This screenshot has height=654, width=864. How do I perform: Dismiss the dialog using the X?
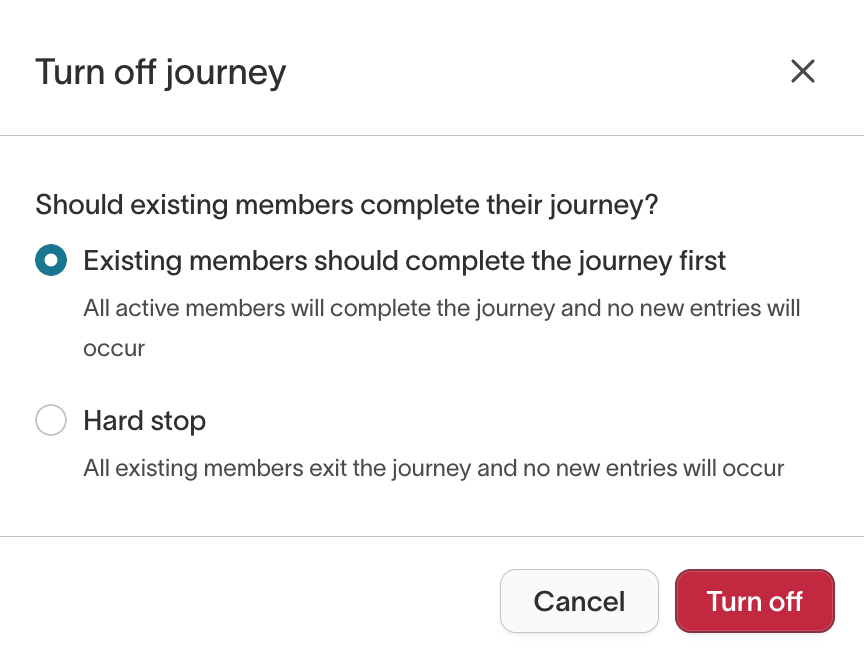pos(803,71)
